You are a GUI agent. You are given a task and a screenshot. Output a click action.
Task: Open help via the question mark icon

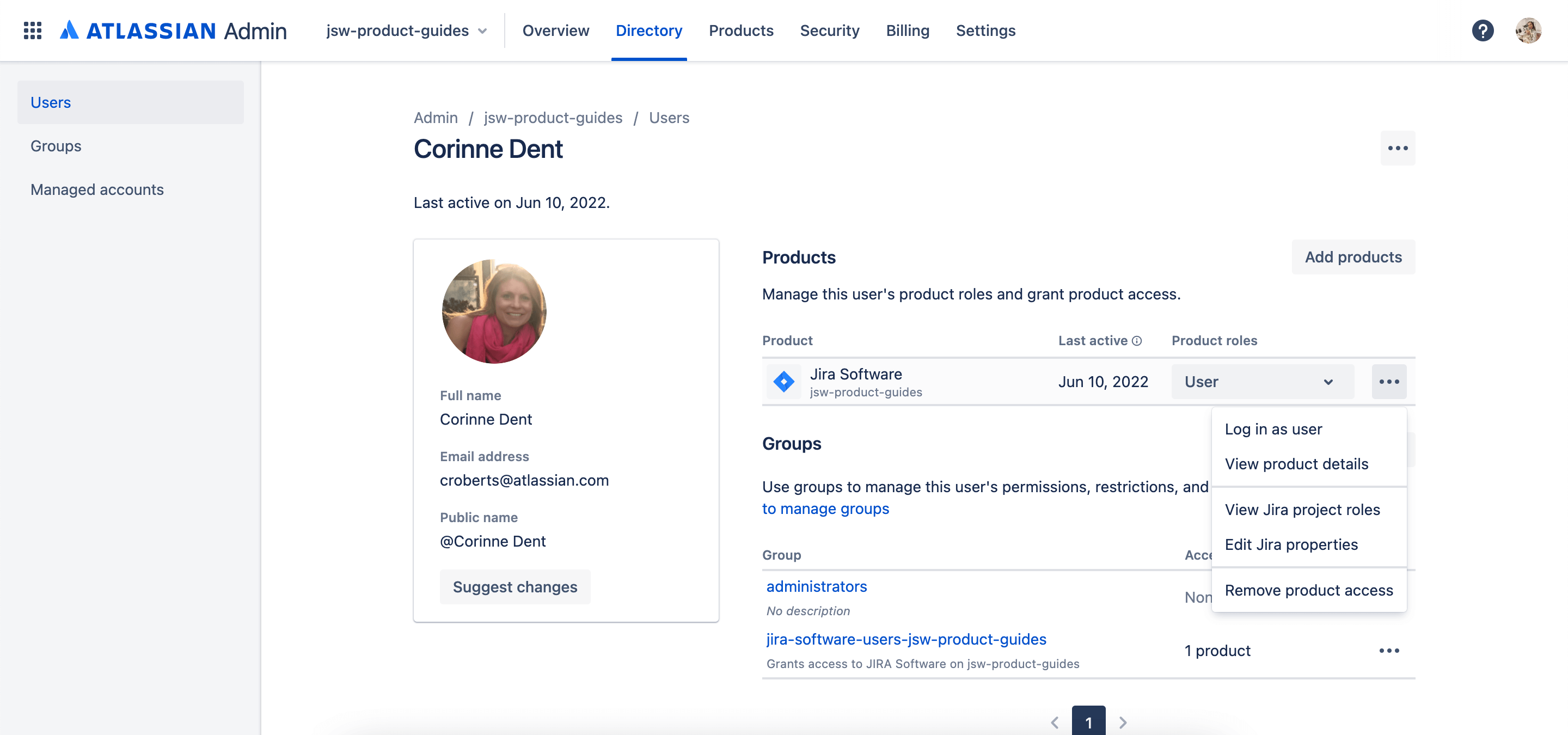pos(1484,30)
